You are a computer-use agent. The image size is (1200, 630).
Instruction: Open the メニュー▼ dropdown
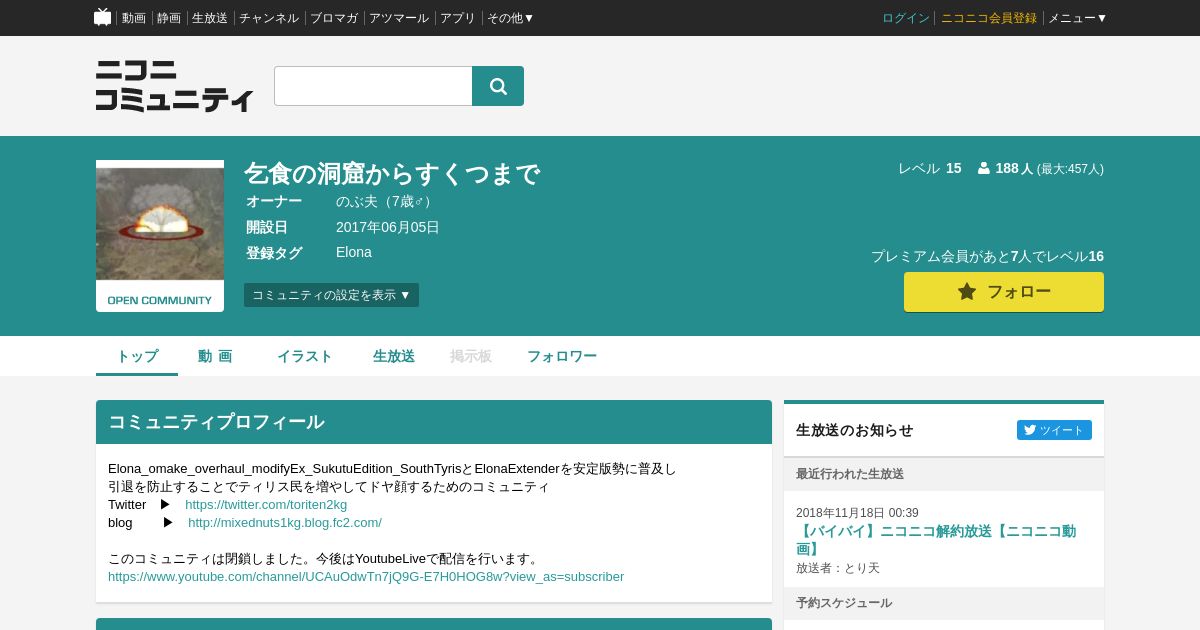[1077, 18]
